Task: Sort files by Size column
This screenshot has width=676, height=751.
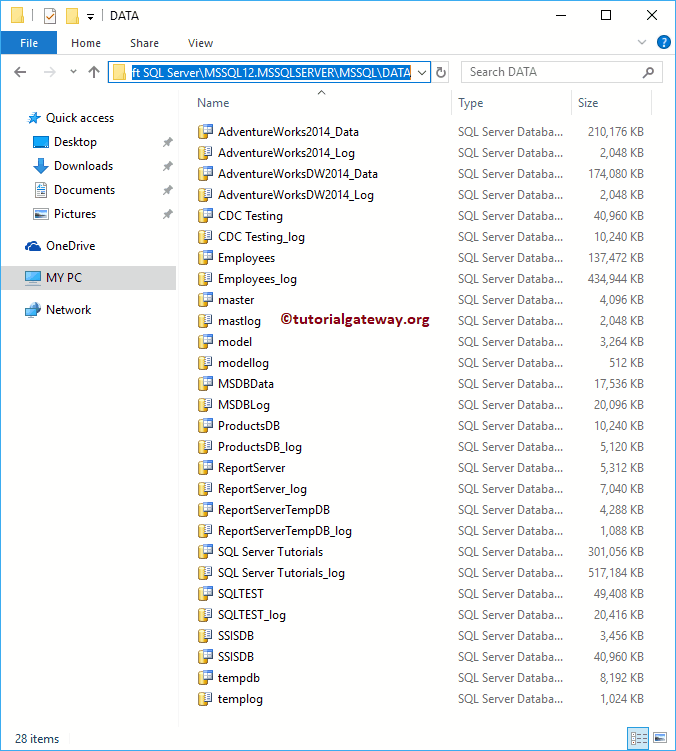Action: (588, 103)
